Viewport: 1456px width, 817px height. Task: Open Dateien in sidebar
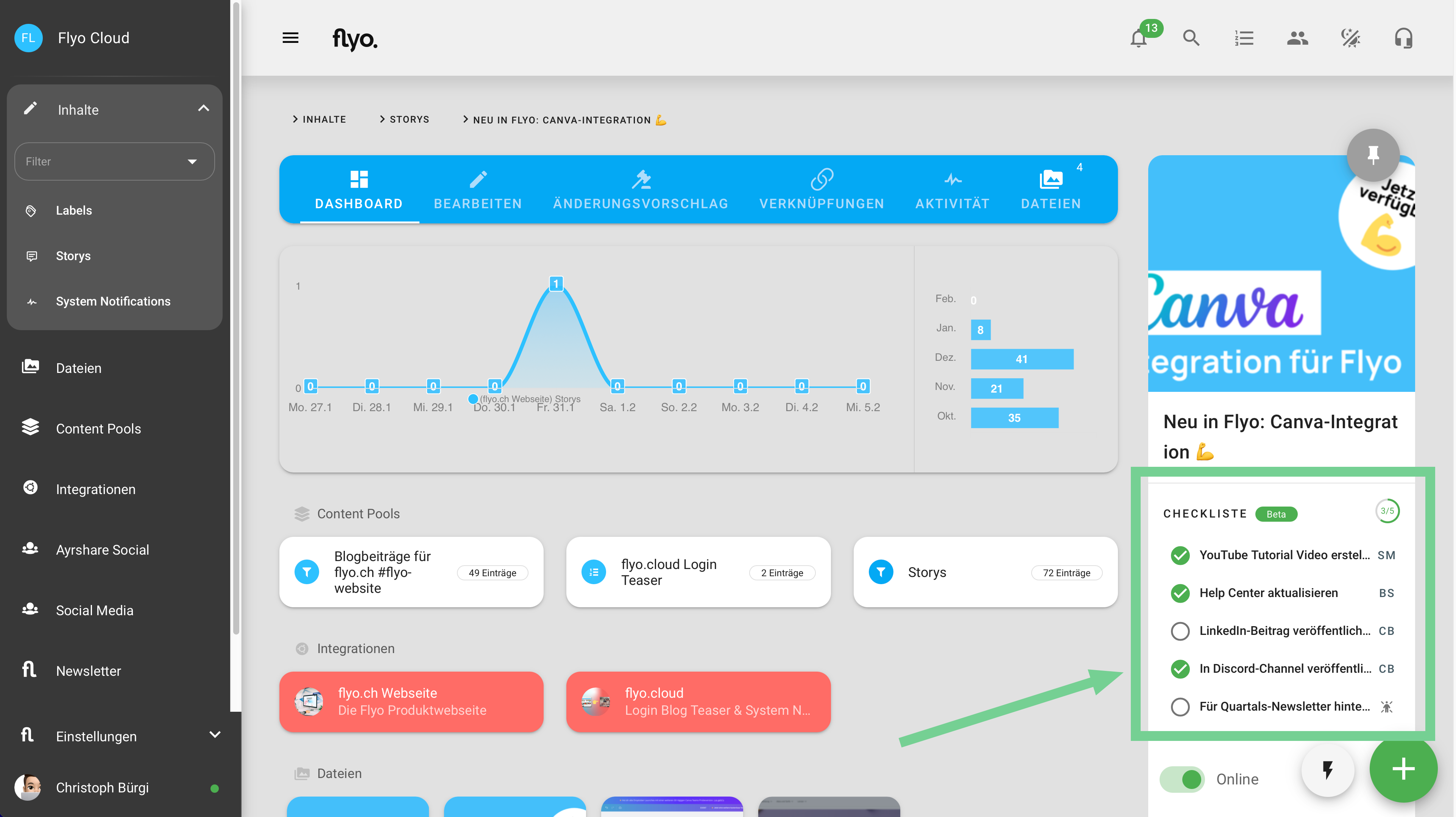click(114, 368)
